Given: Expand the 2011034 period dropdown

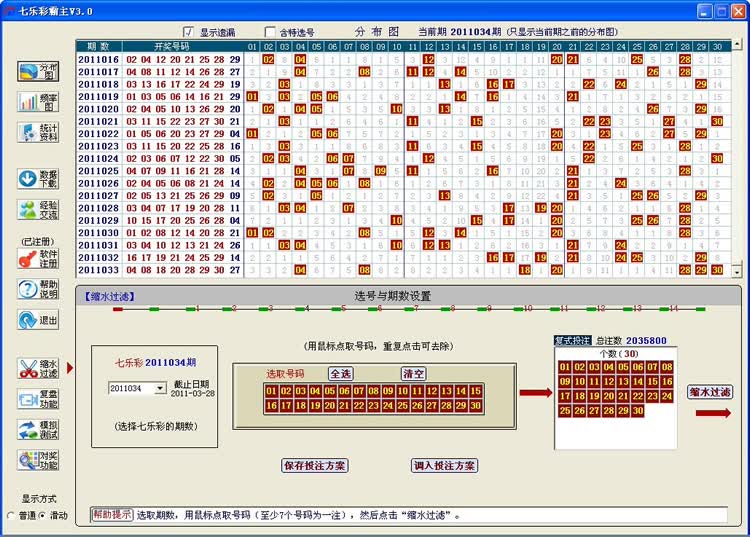Looking at the screenshot, I should click(161, 388).
